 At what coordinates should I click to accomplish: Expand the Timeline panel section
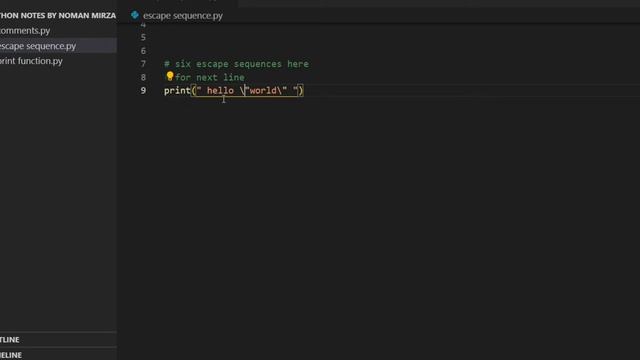click(58, 355)
